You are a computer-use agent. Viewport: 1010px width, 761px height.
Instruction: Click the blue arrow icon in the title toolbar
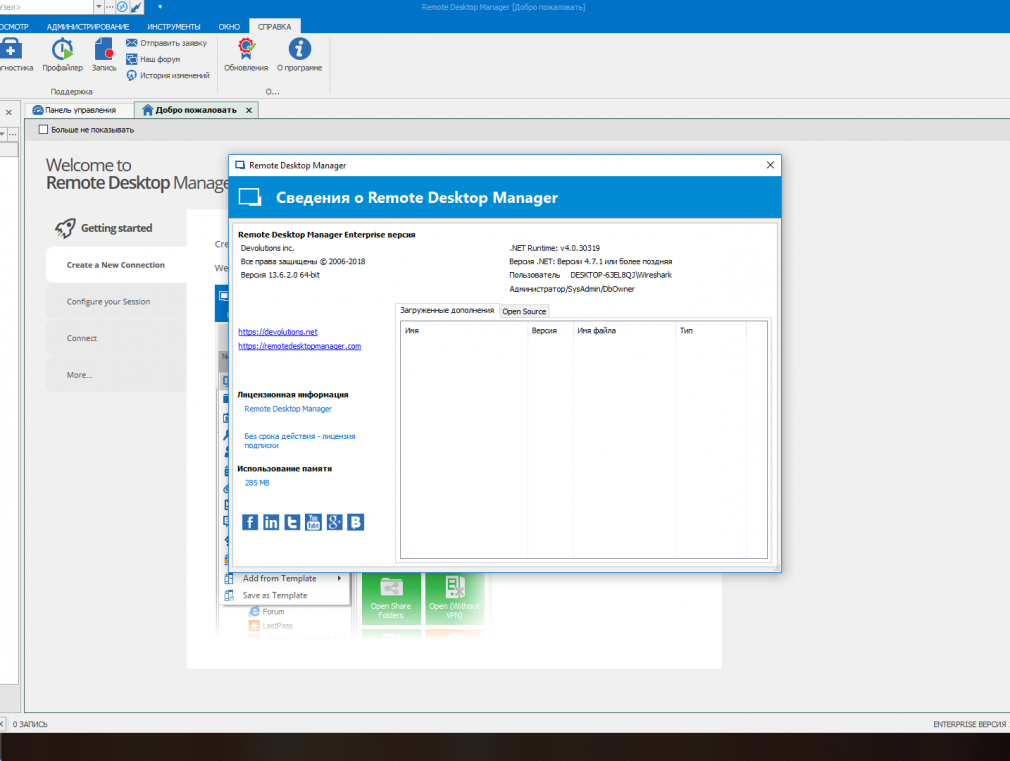[137, 7]
